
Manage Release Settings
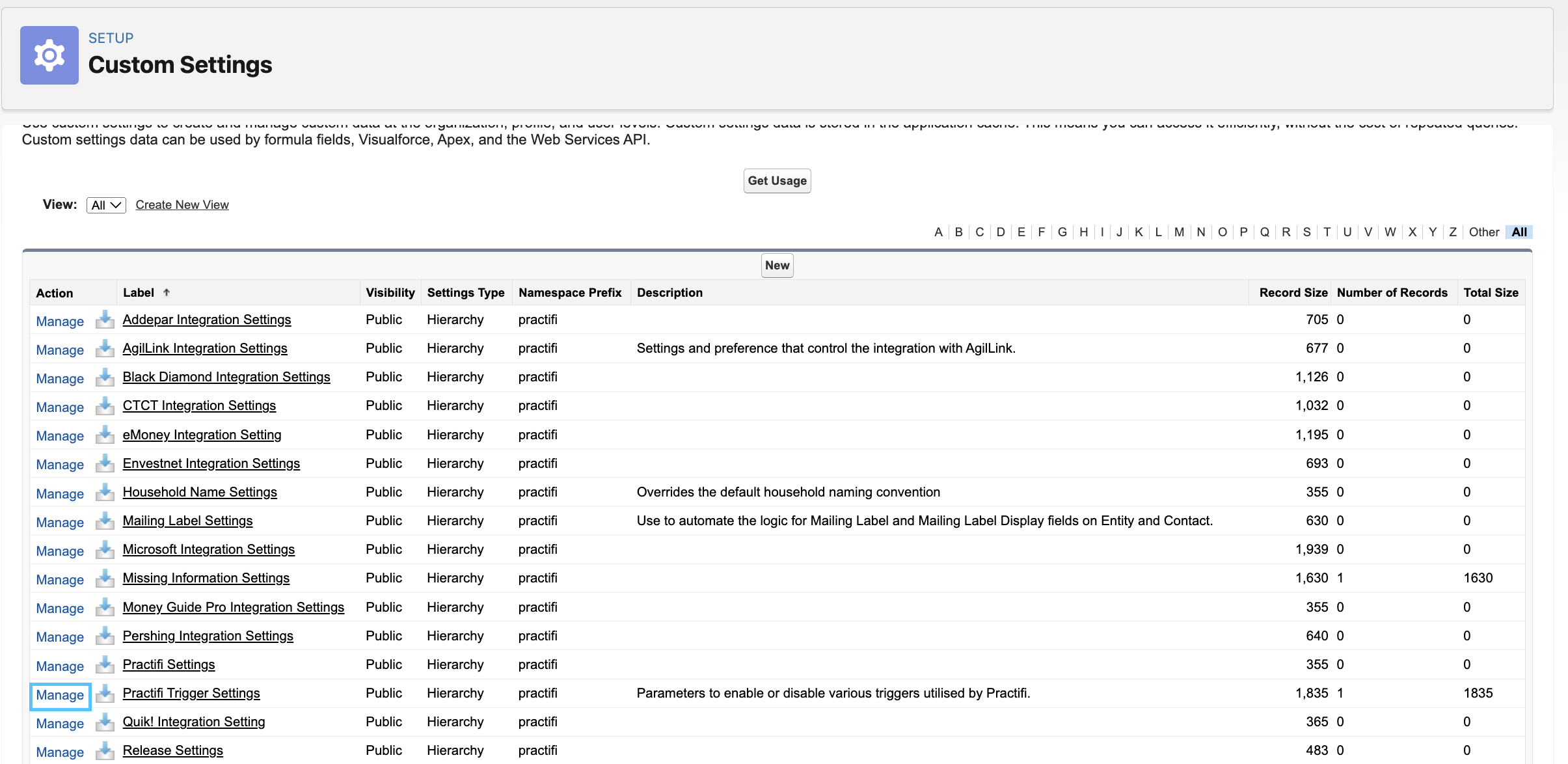(x=60, y=752)
